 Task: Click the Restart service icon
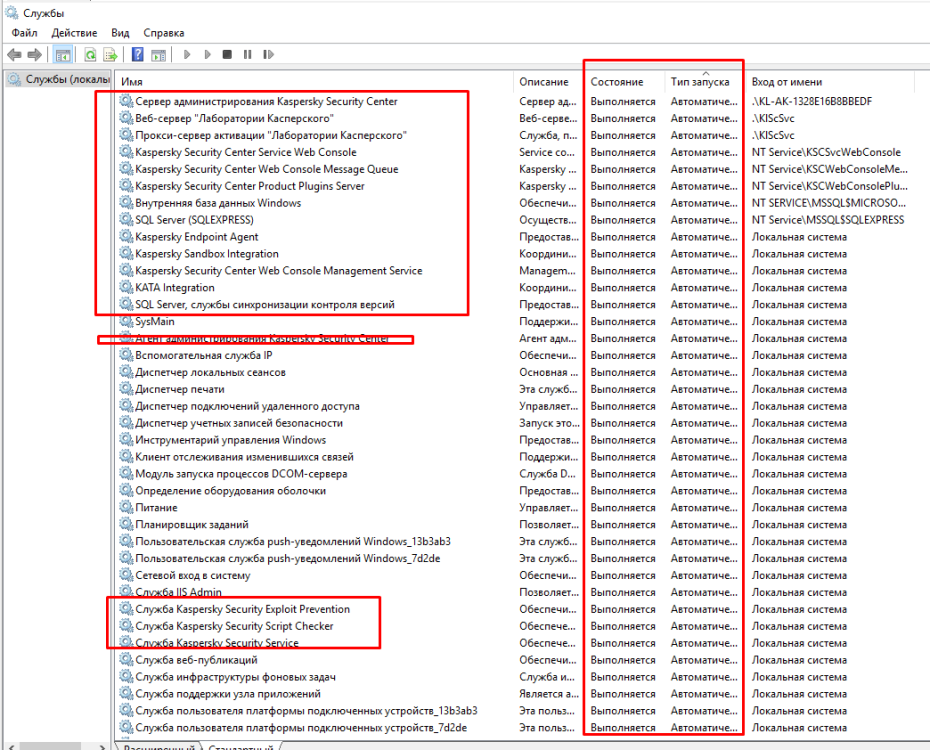pos(267,55)
